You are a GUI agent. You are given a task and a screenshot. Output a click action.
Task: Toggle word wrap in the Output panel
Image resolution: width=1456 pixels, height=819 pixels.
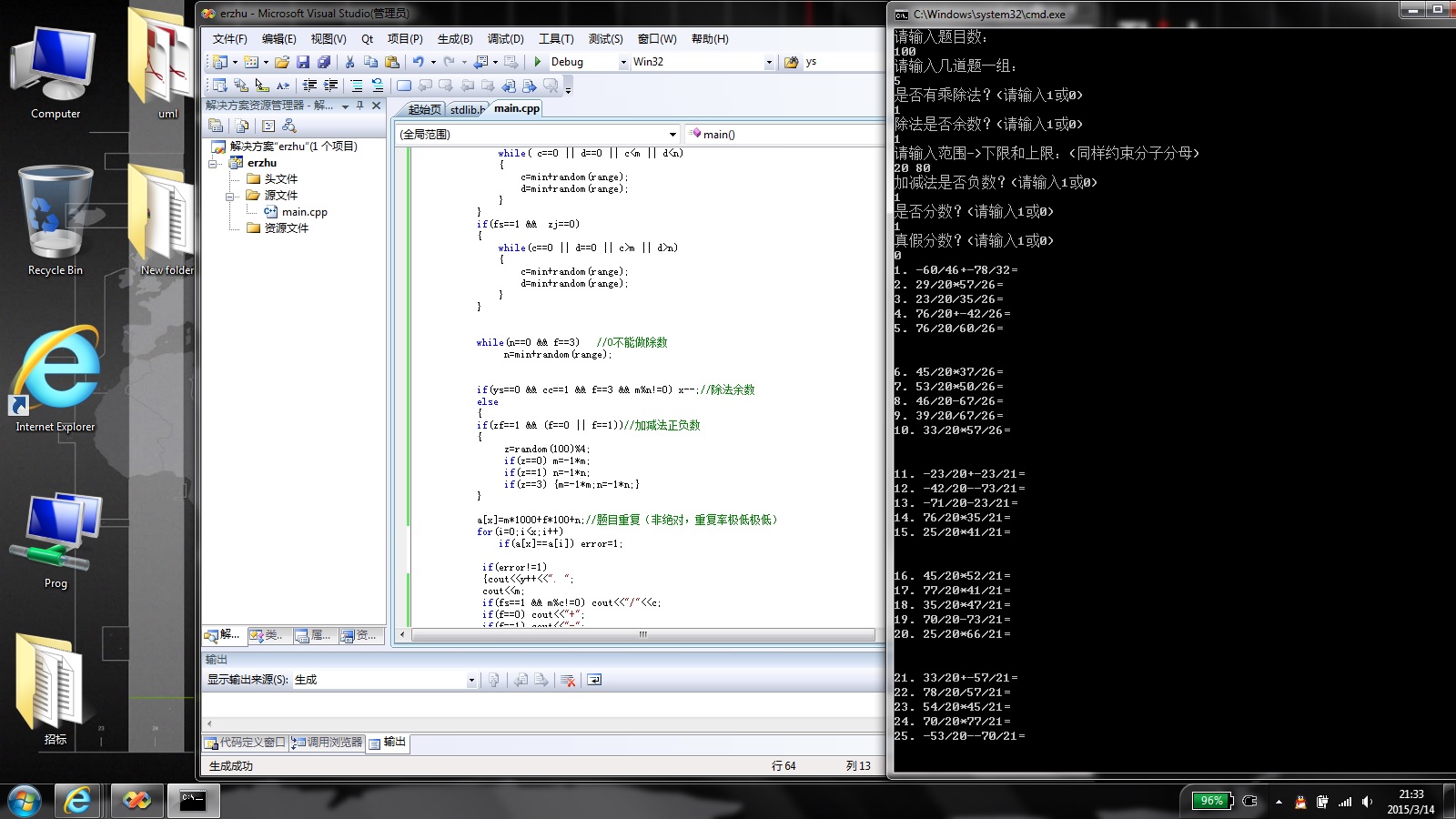click(x=594, y=680)
